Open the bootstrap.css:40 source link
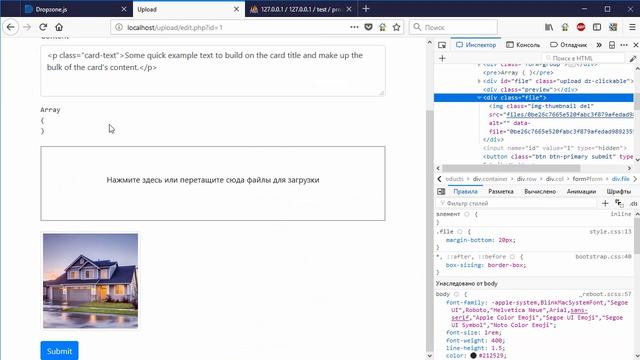The width and height of the screenshot is (640, 360). point(603,257)
